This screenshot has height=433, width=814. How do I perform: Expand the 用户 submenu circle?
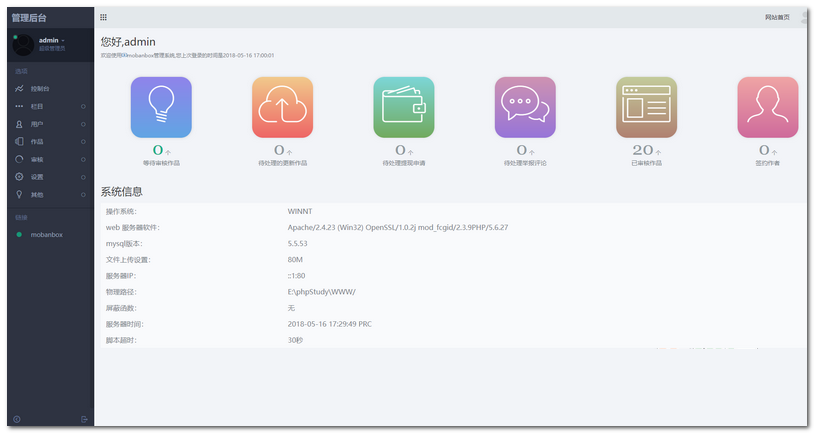pos(83,124)
